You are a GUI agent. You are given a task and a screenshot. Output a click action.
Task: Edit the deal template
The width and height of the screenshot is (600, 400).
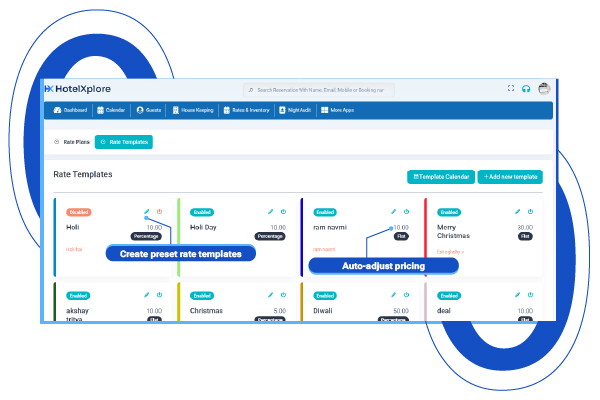click(x=517, y=295)
